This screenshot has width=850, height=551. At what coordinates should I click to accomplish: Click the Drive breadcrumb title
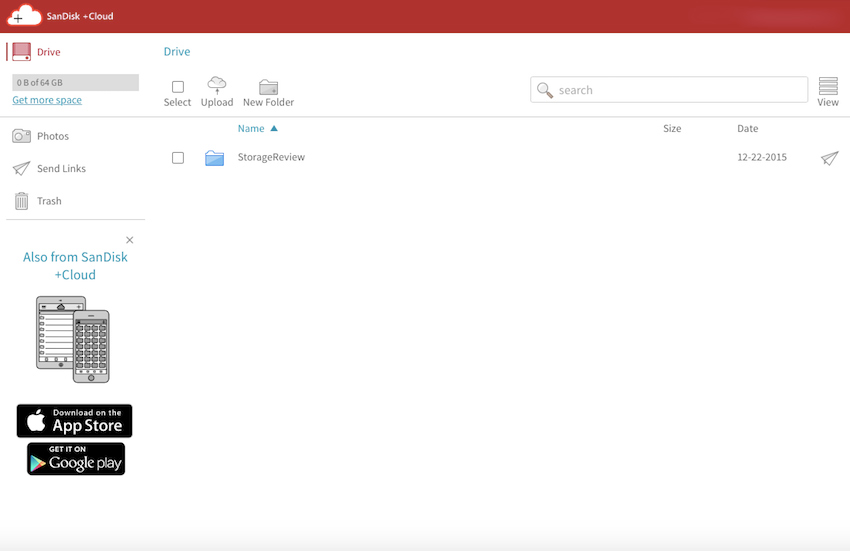tap(177, 52)
